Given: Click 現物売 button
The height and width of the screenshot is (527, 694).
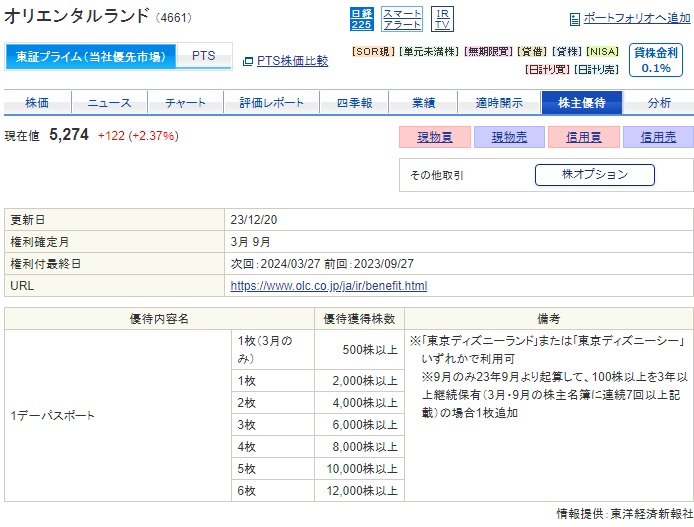Looking at the screenshot, I should tap(509, 137).
